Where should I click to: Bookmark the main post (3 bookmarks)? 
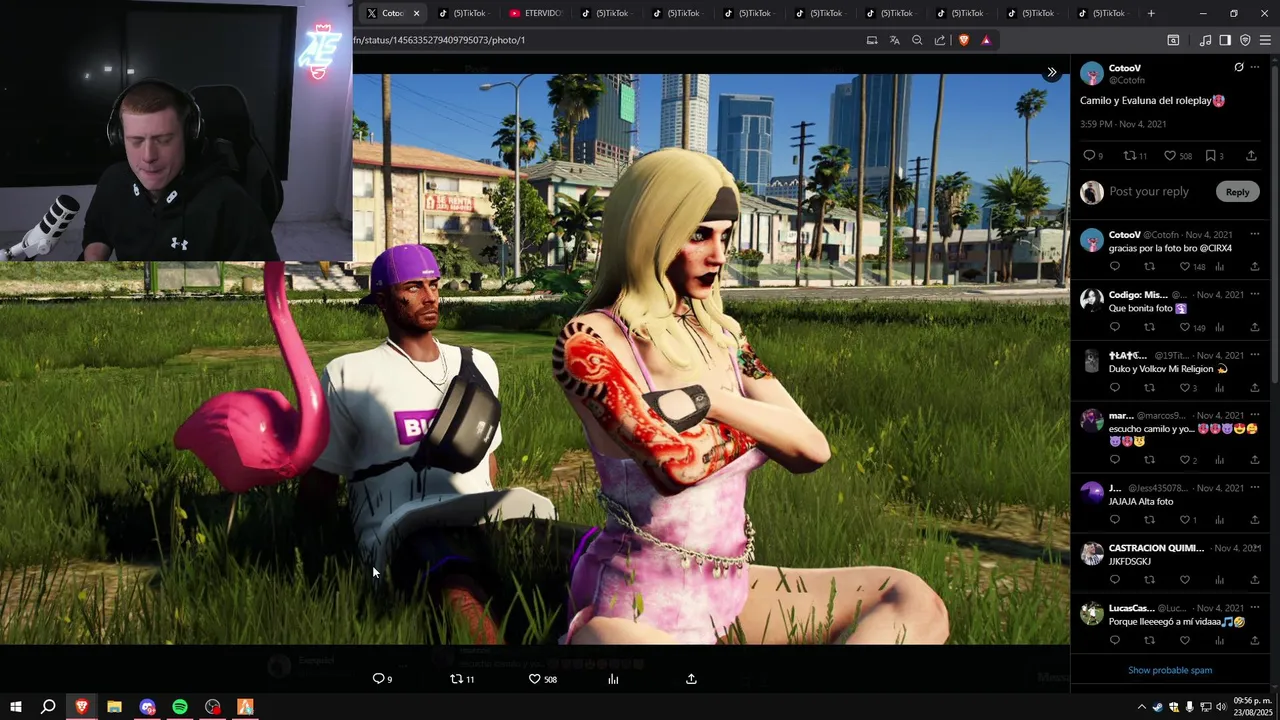(x=1210, y=156)
